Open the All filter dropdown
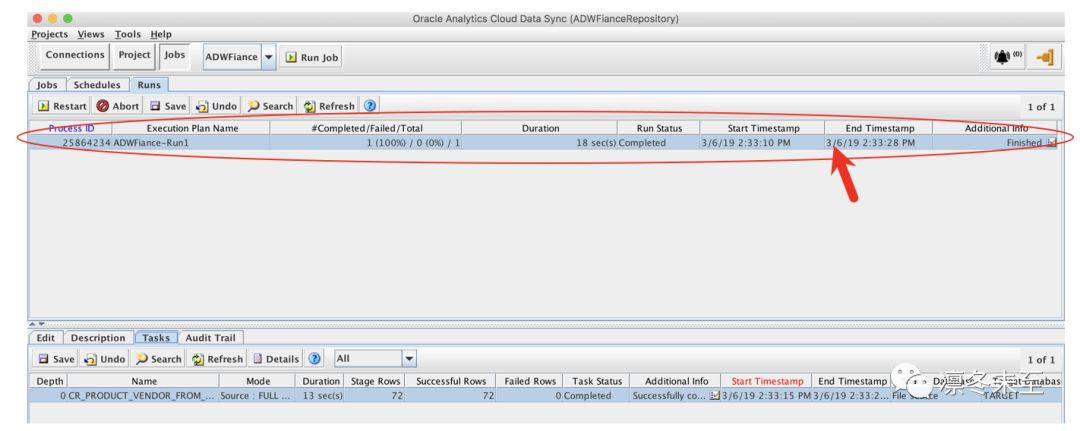 coord(409,359)
